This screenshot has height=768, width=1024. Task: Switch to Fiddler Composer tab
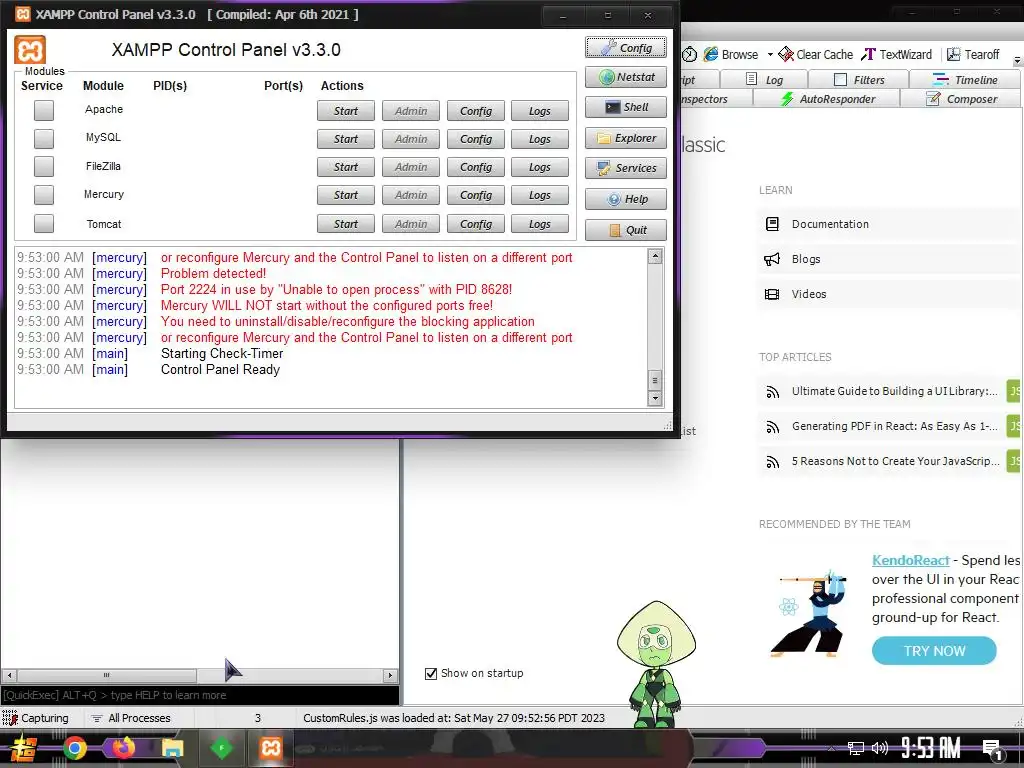(961, 99)
